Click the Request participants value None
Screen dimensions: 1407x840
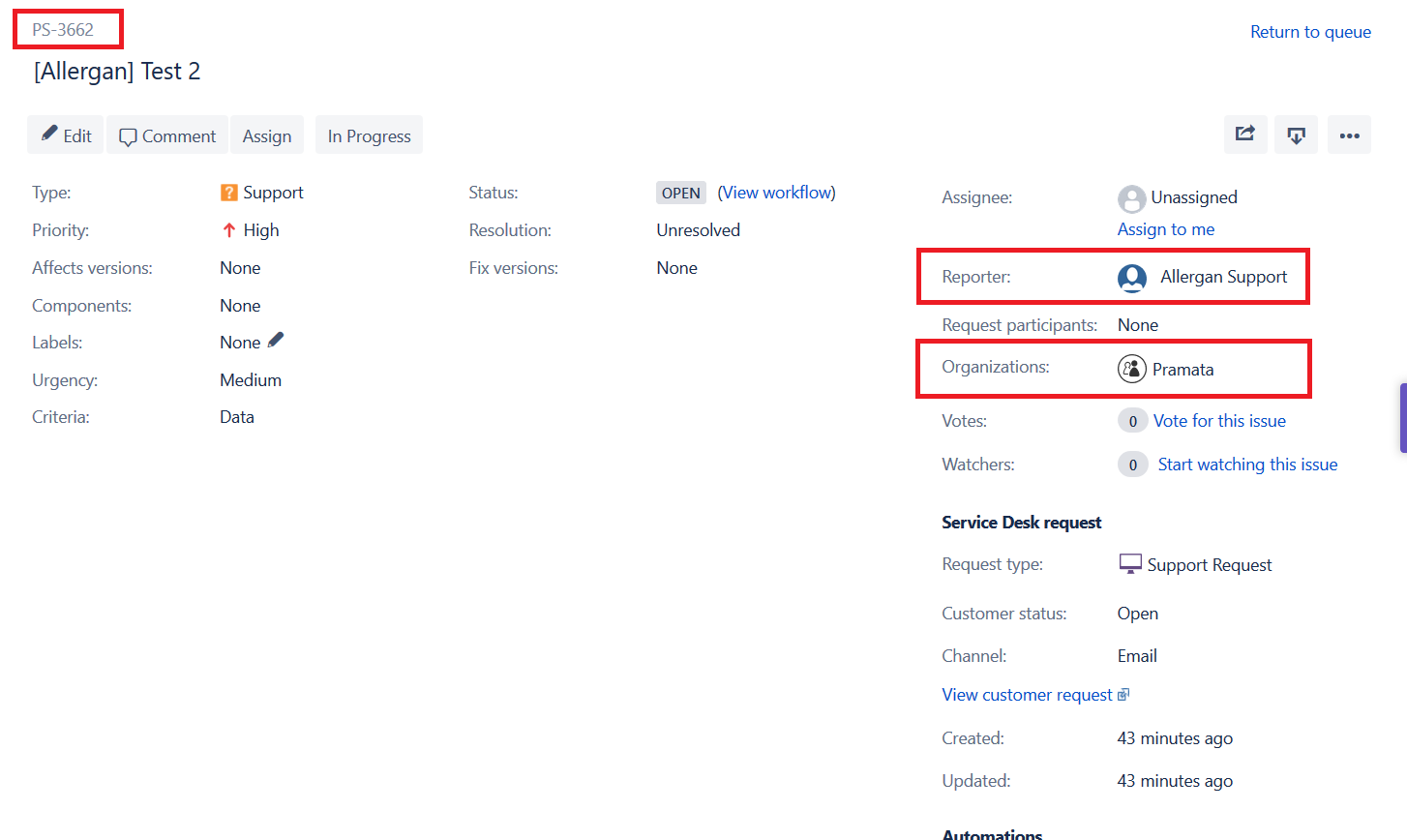tap(1138, 325)
